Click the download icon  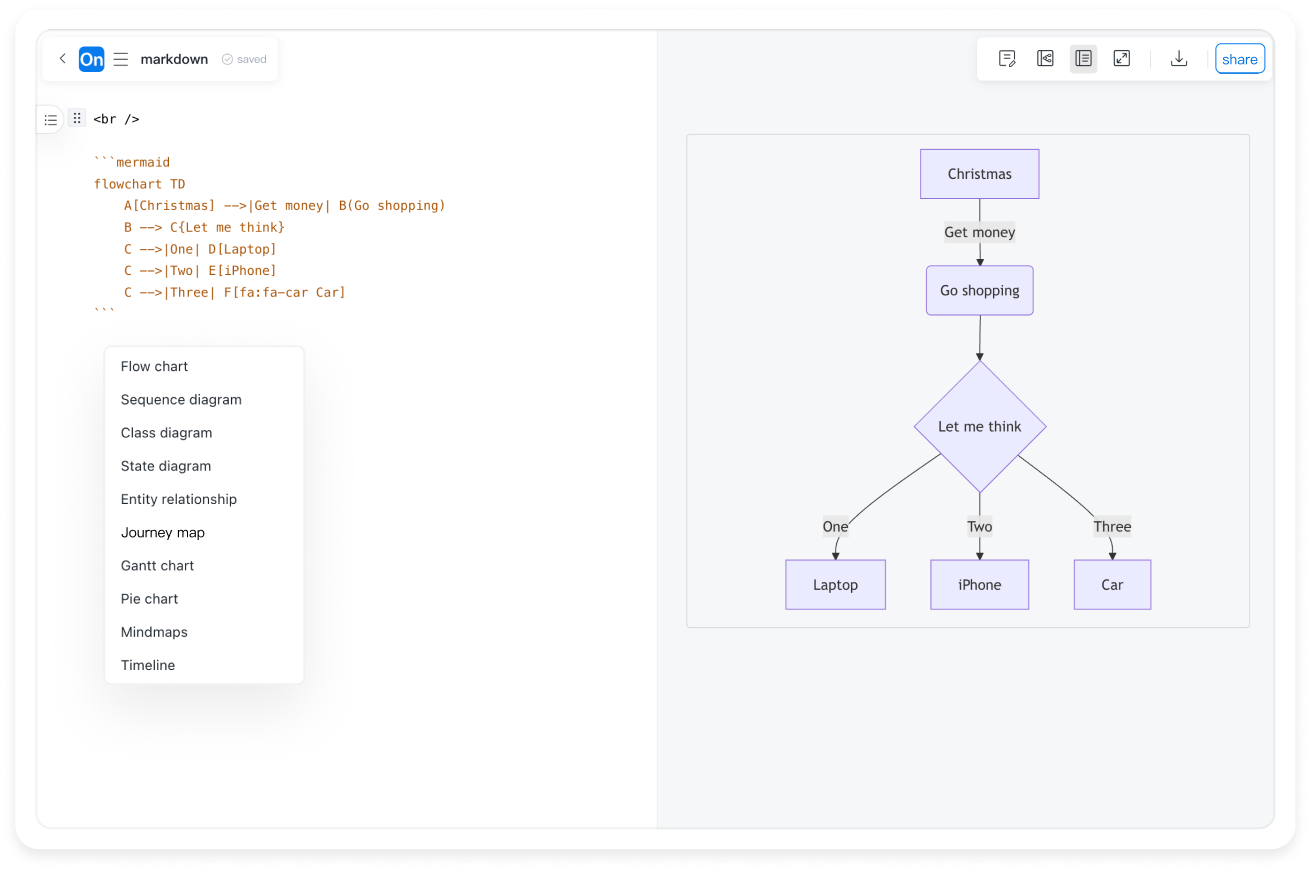[1179, 59]
